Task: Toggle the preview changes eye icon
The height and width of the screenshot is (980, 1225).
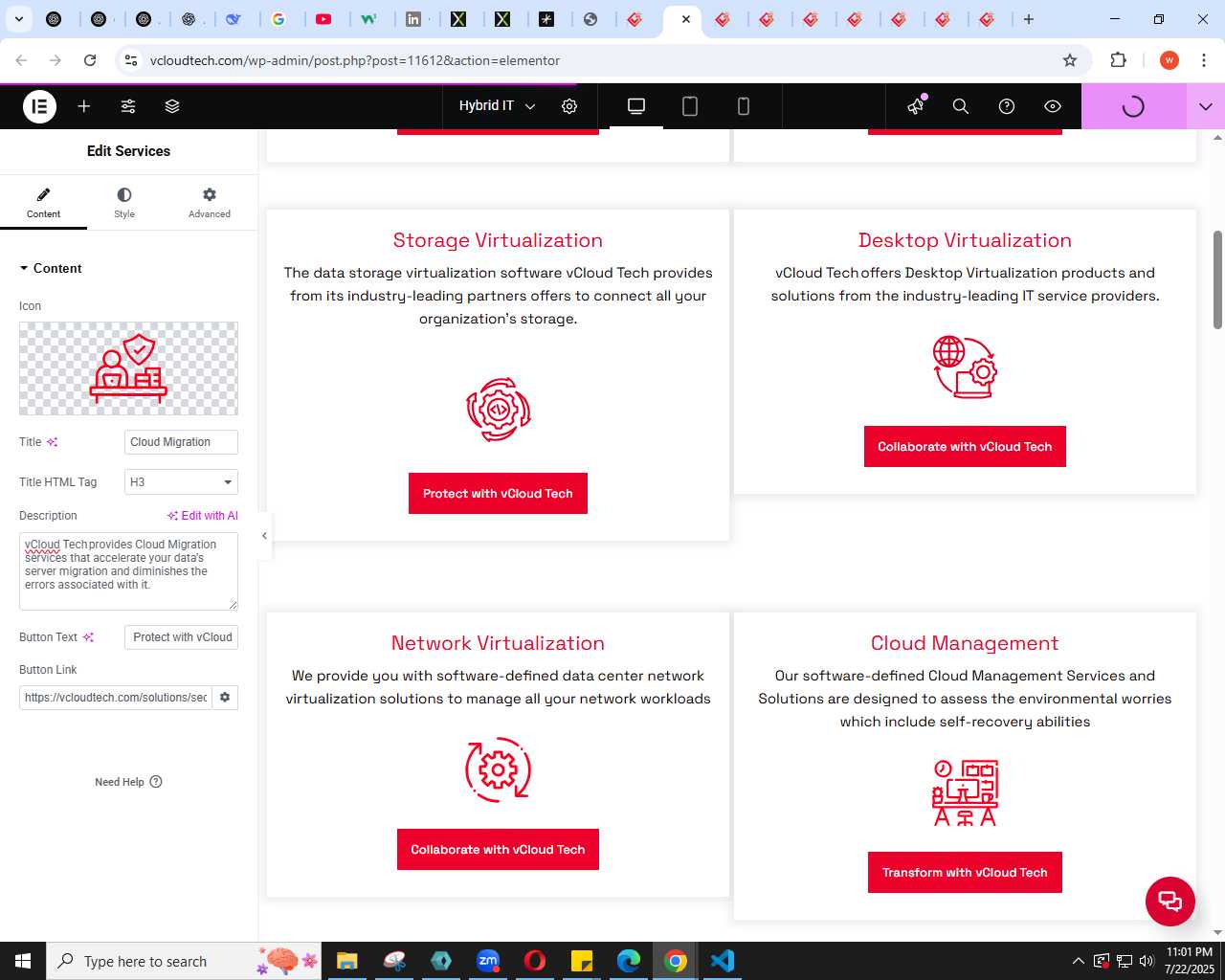Action: click(x=1053, y=106)
